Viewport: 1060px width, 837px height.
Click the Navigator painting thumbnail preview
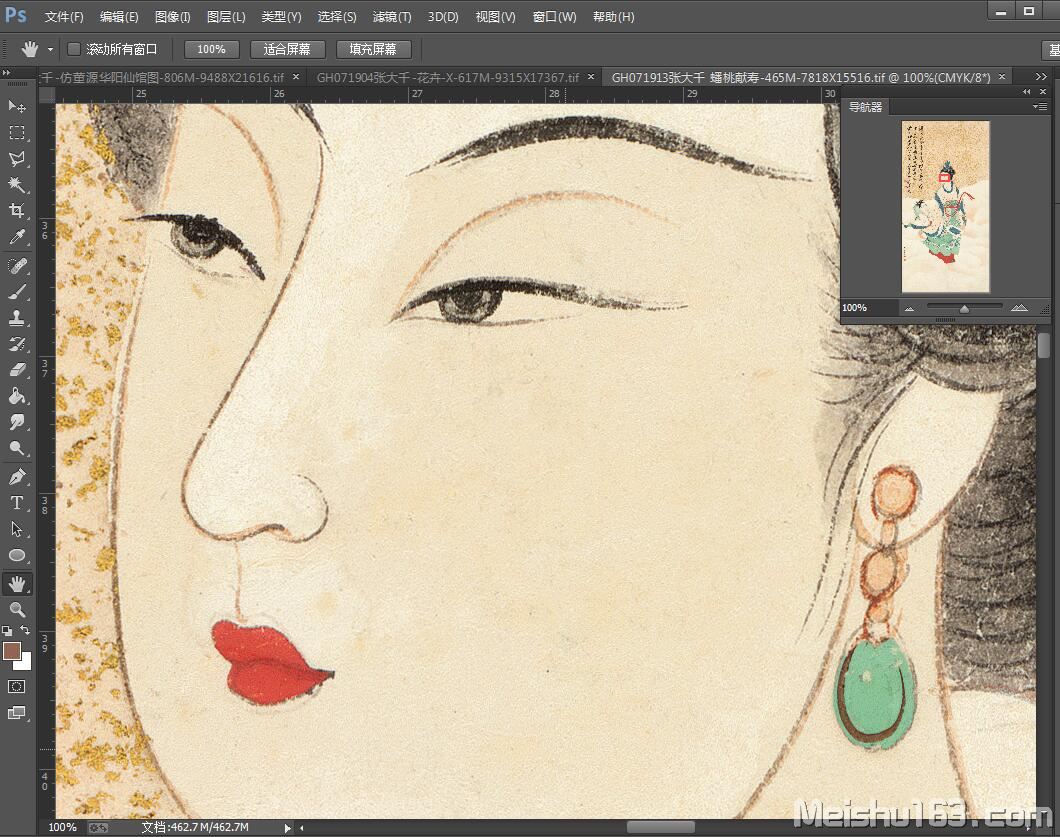point(946,207)
